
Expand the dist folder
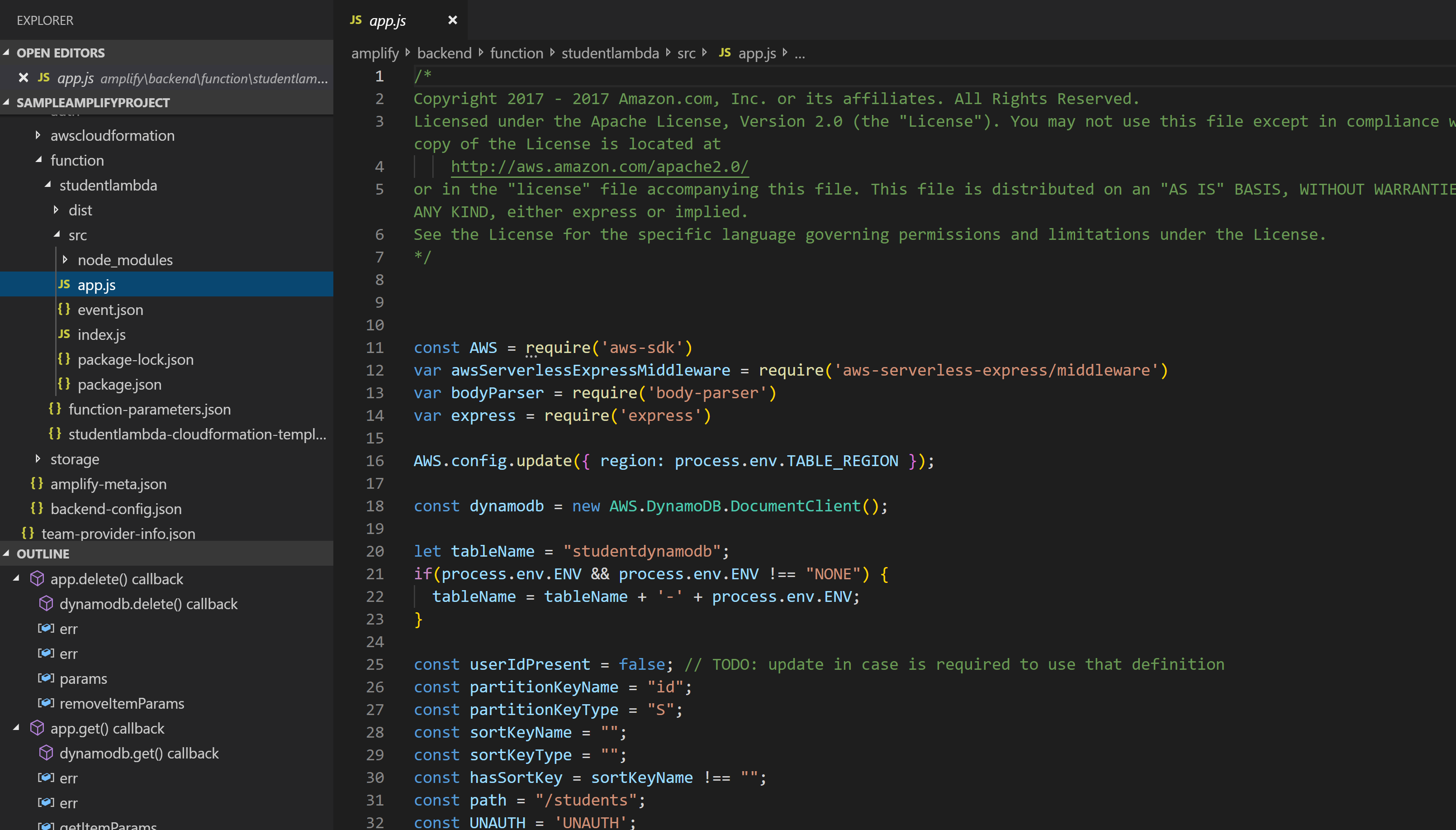coord(57,210)
